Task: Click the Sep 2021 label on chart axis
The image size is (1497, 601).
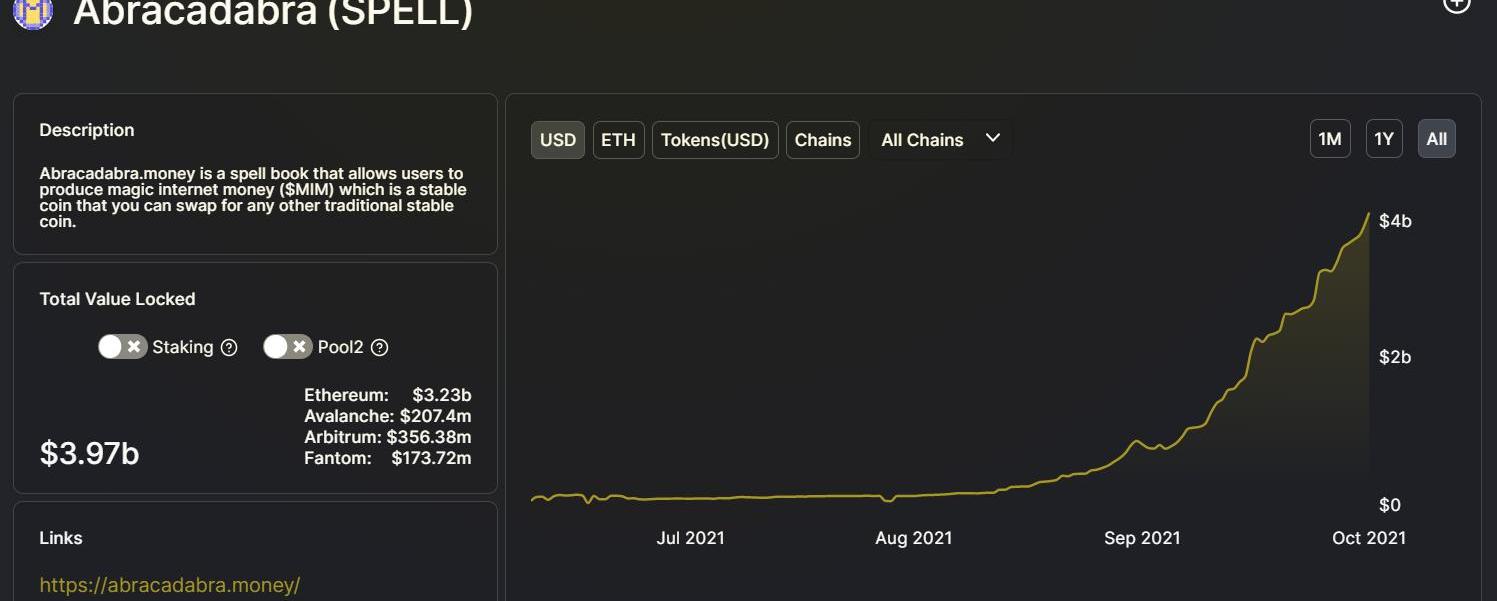Action: pos(1142,538)
